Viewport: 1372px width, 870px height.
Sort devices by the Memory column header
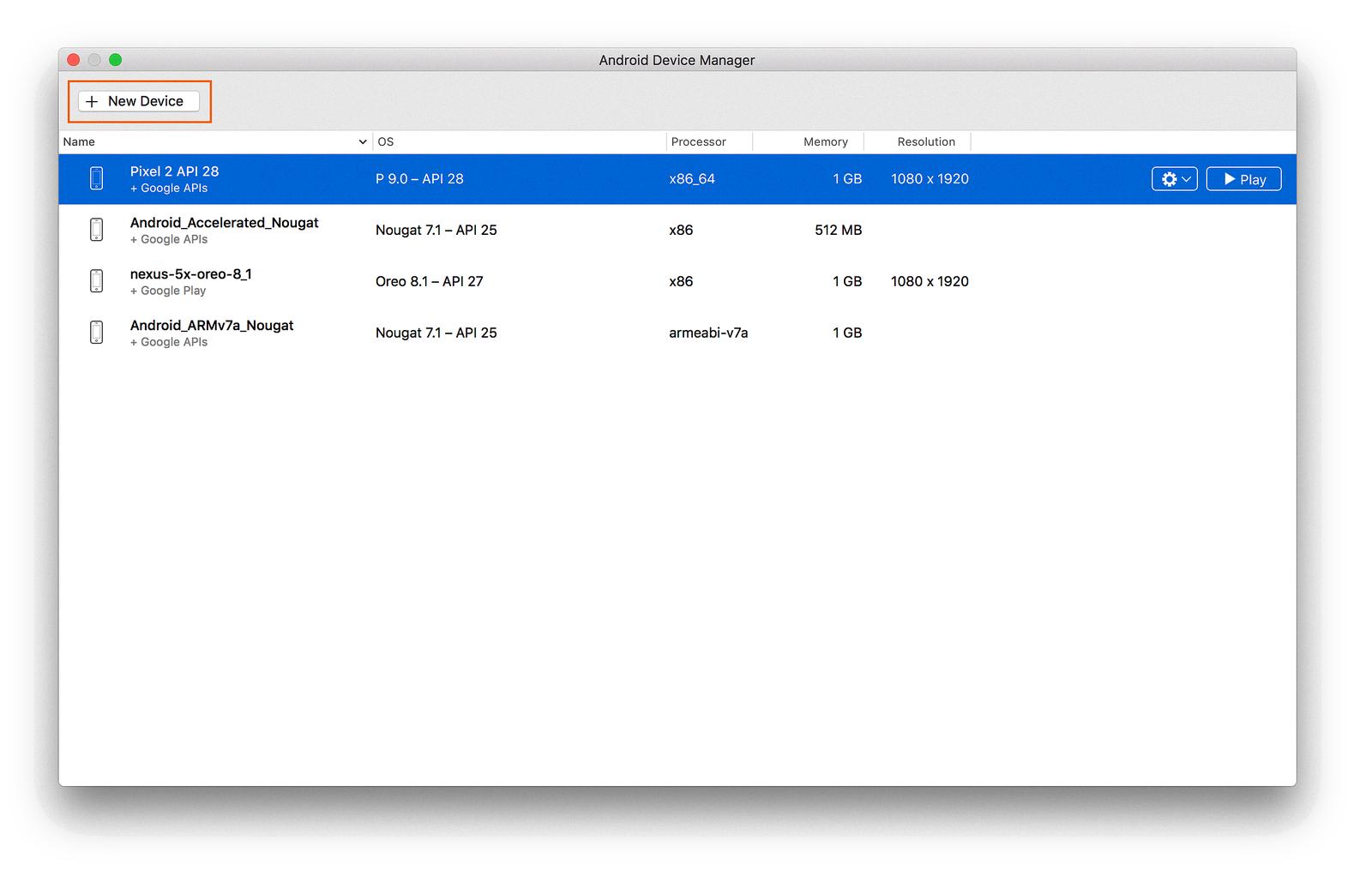826,141
